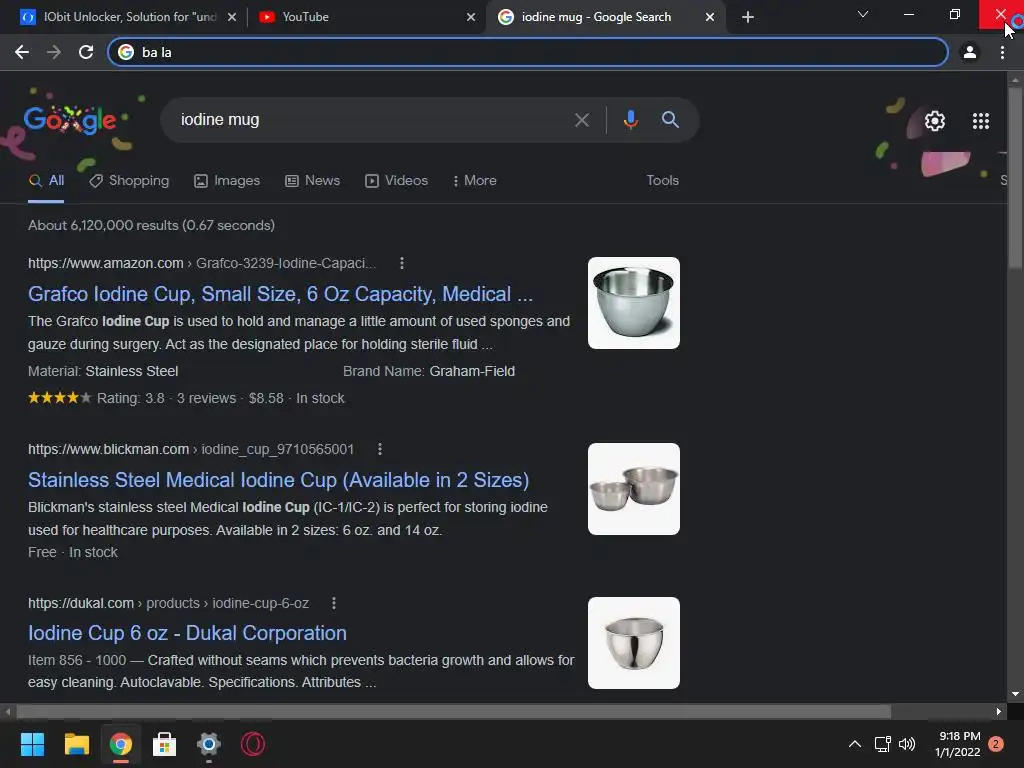
Task: Click the browser forward arrow
Action: coord(54,52)
